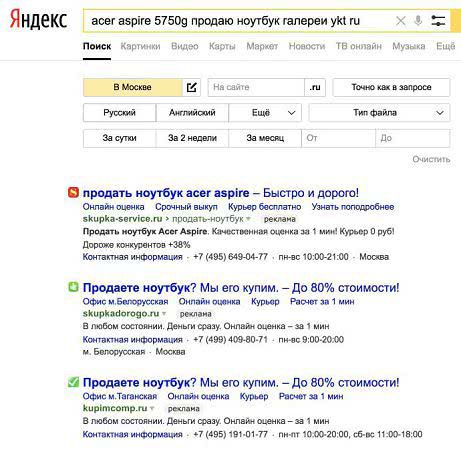Click the На сайте input field
Screen dimensions: 461x450
pos(256,87)
